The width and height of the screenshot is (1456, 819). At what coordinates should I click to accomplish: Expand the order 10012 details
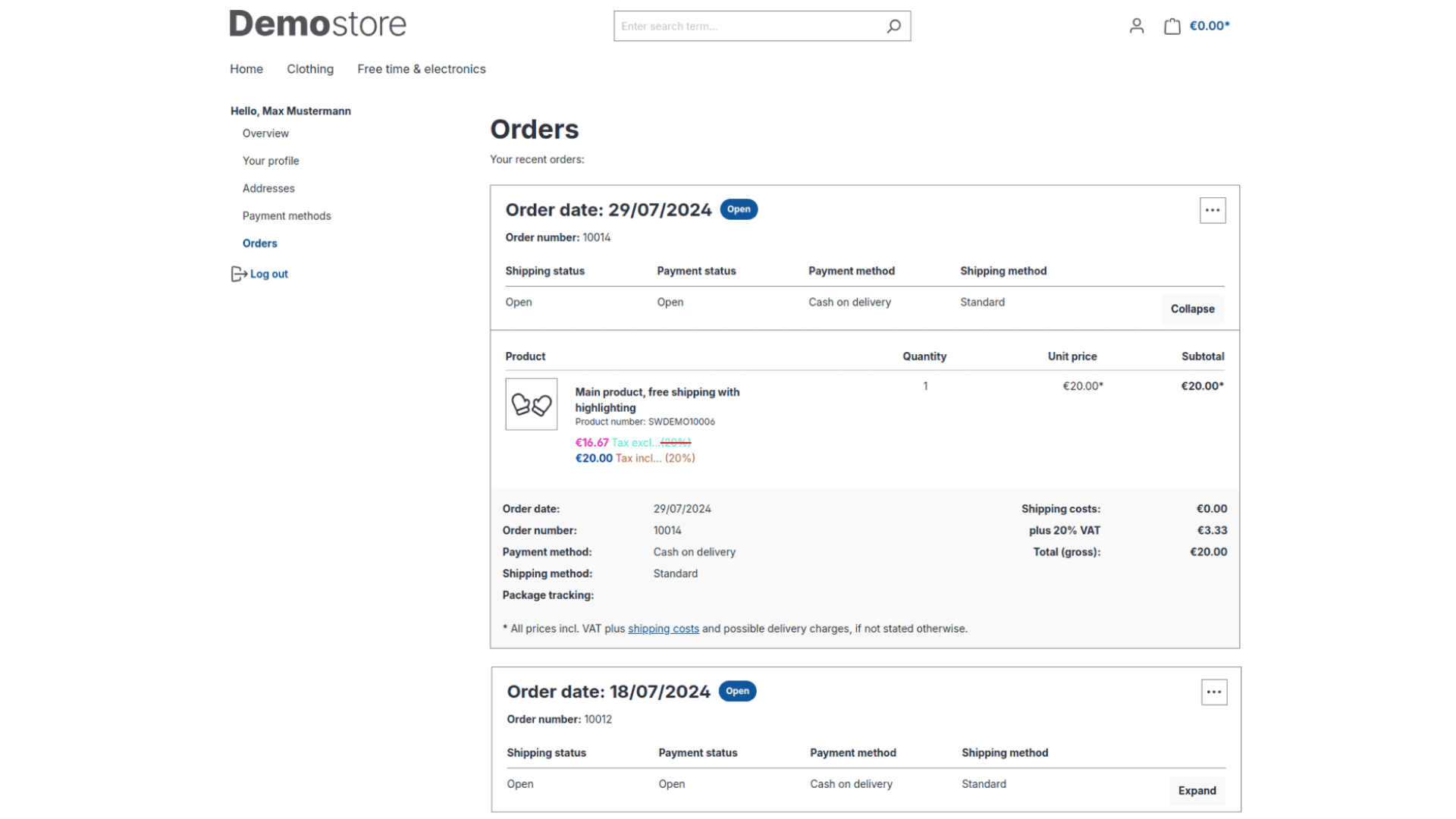(x=1197, y=790)
